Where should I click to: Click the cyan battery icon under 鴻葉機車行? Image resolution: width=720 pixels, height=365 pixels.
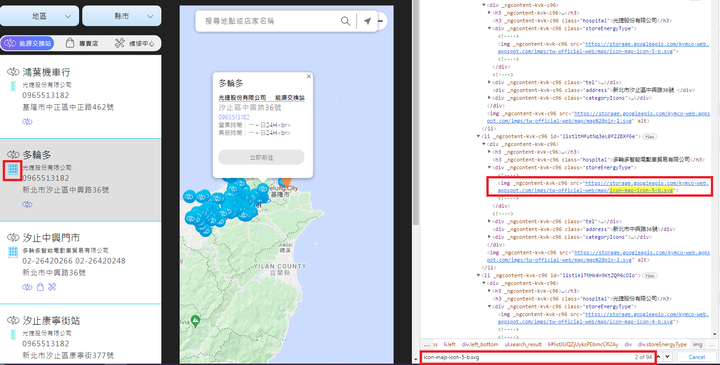pyautogui.click(x=13, y=86)
